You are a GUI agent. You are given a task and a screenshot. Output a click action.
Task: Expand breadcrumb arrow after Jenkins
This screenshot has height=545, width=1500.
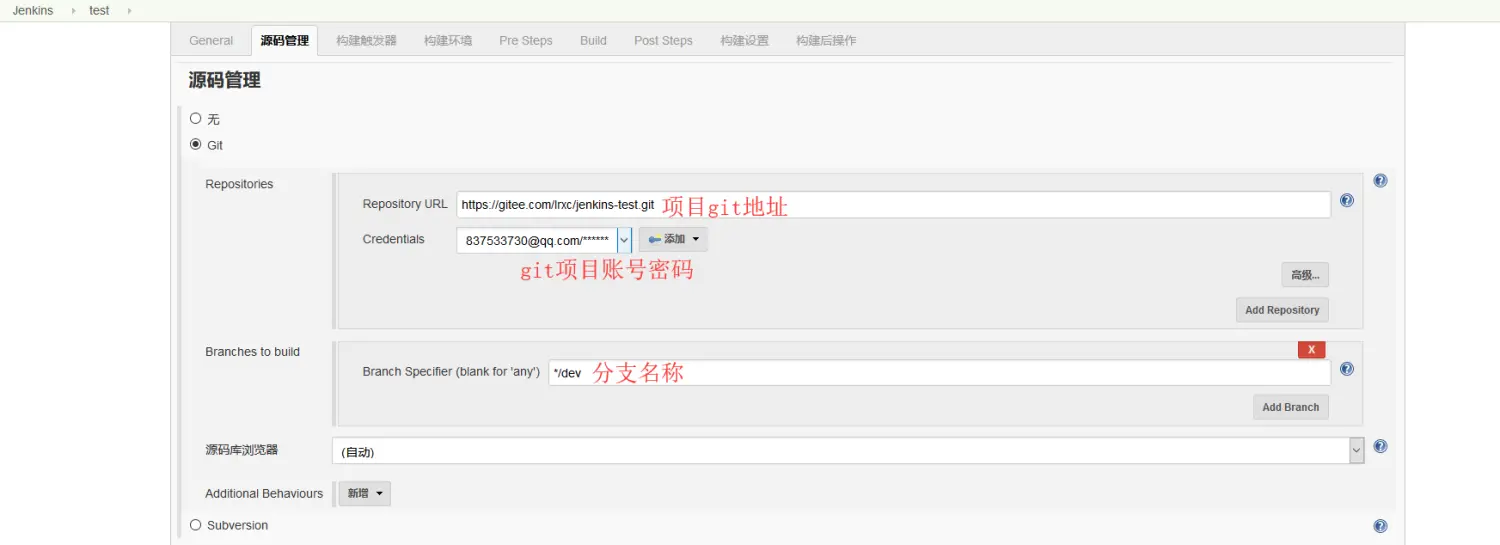coord(73,11)
